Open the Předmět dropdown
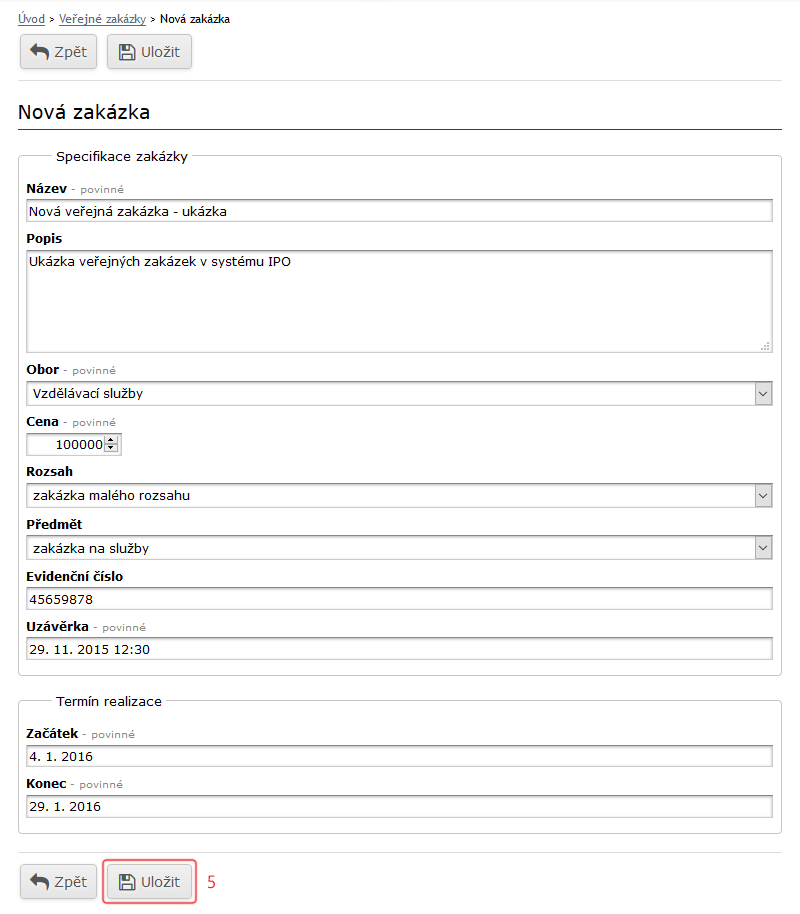Image resolution: width=800 pixels, height=914 pixels. 399,548
